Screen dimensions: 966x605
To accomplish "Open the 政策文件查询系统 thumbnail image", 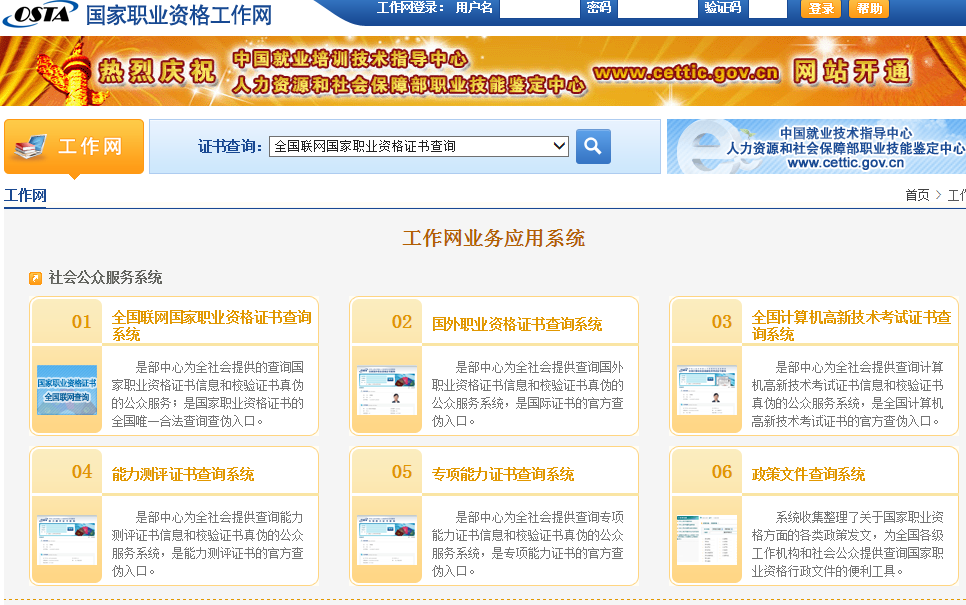I will (706, 540).
